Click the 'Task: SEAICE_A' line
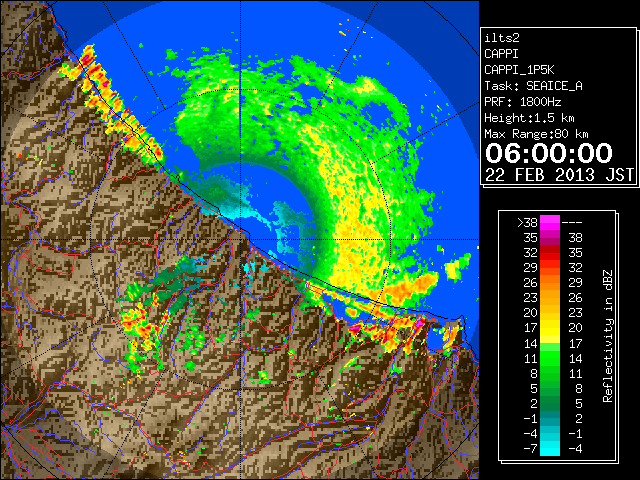The image size is (640, 480). coord(533,86)
